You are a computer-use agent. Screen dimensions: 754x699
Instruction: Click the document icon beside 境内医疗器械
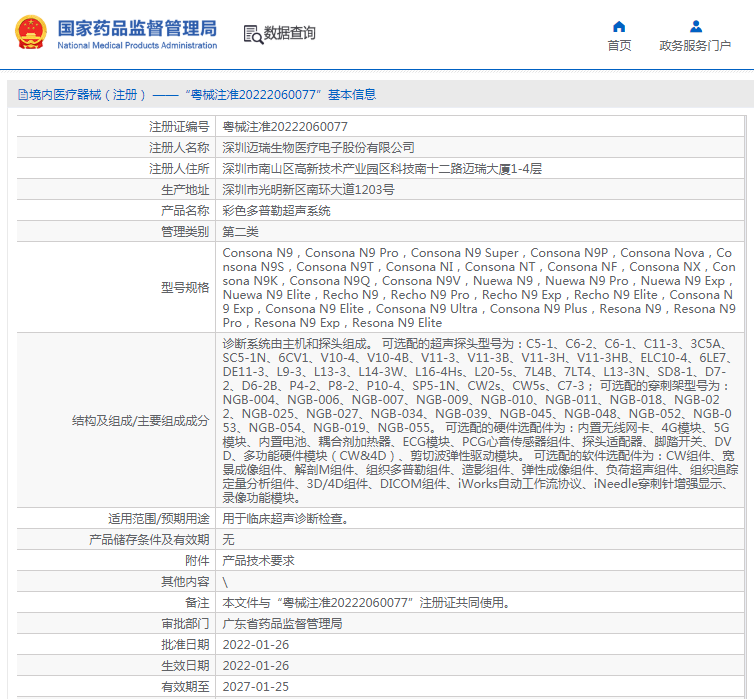tap(22, 95)
